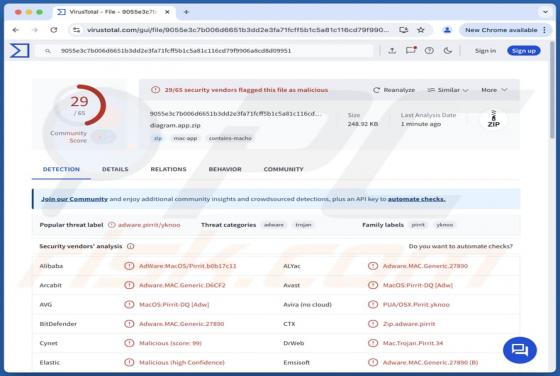The height and width of the screenshot is (376, 560).
Task: Click info icon next to Security vendors' analysis
Action: [131, 246]
